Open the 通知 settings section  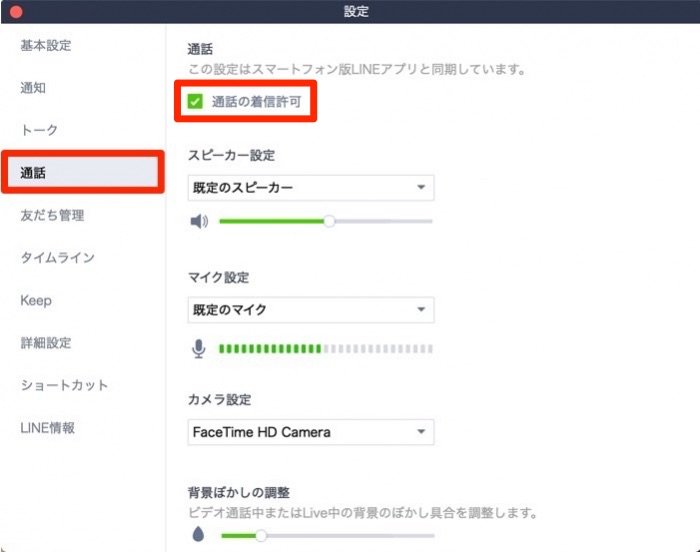33,88
